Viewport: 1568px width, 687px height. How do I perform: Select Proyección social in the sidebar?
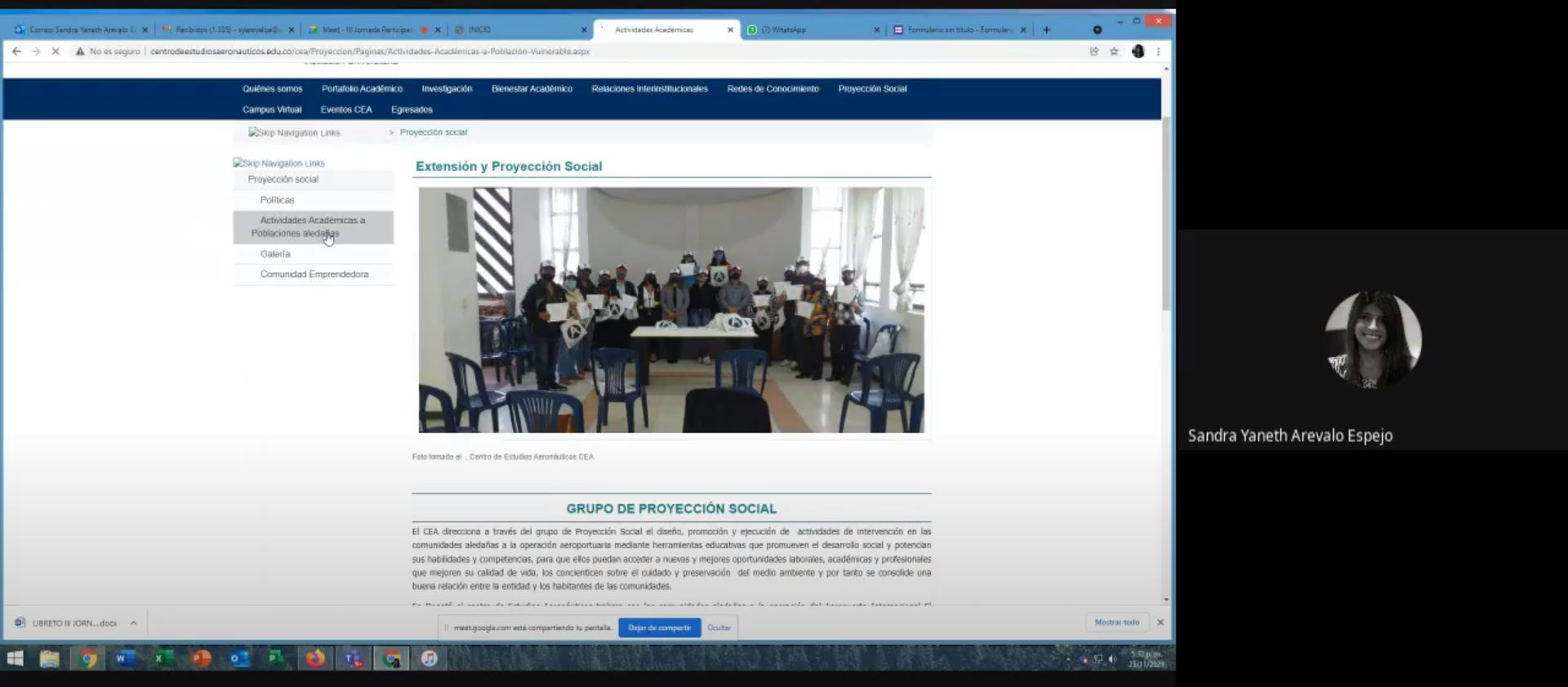pos(313,180)
